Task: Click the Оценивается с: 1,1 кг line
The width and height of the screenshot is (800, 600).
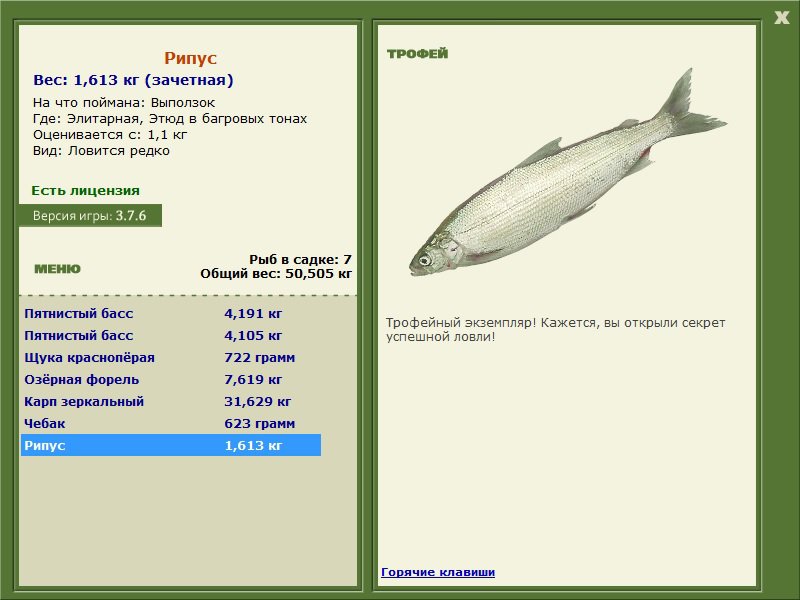Action: click(110, 135)
